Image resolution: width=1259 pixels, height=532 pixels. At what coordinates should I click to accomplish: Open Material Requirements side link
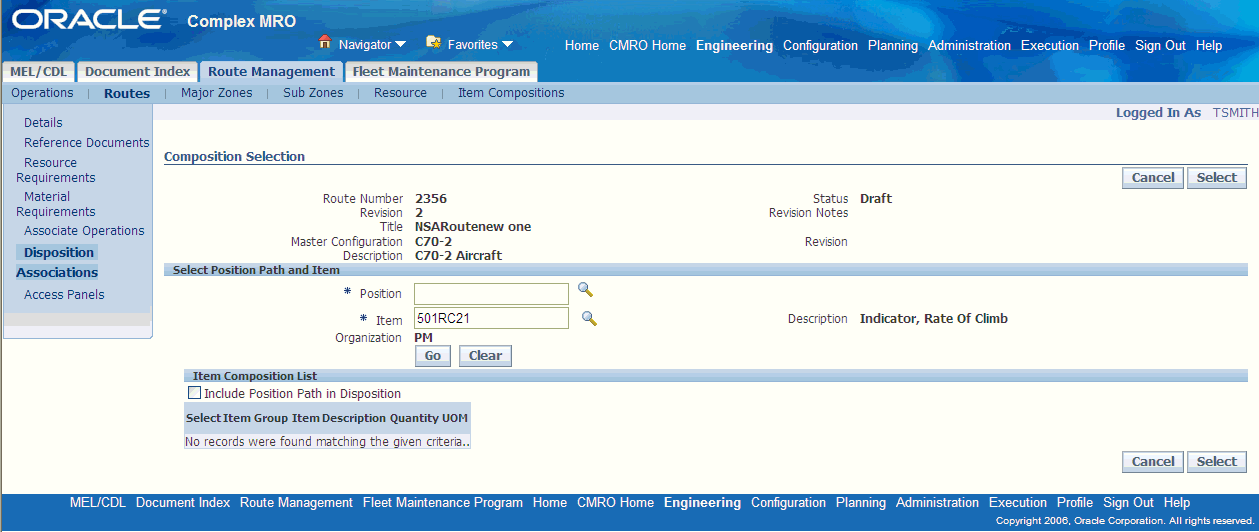56,204
